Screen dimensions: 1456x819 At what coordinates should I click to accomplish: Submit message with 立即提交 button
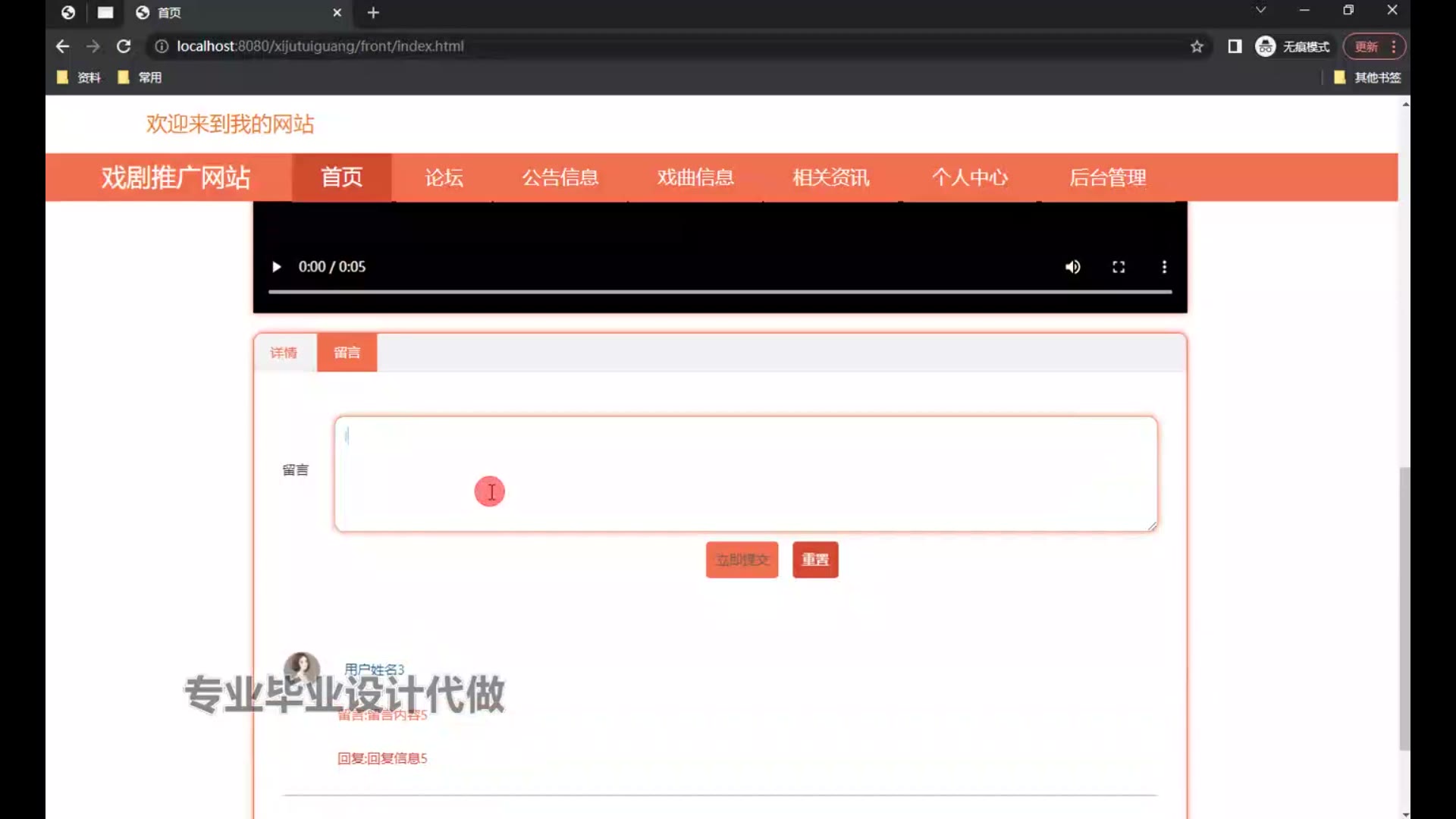tap(742, 560)
